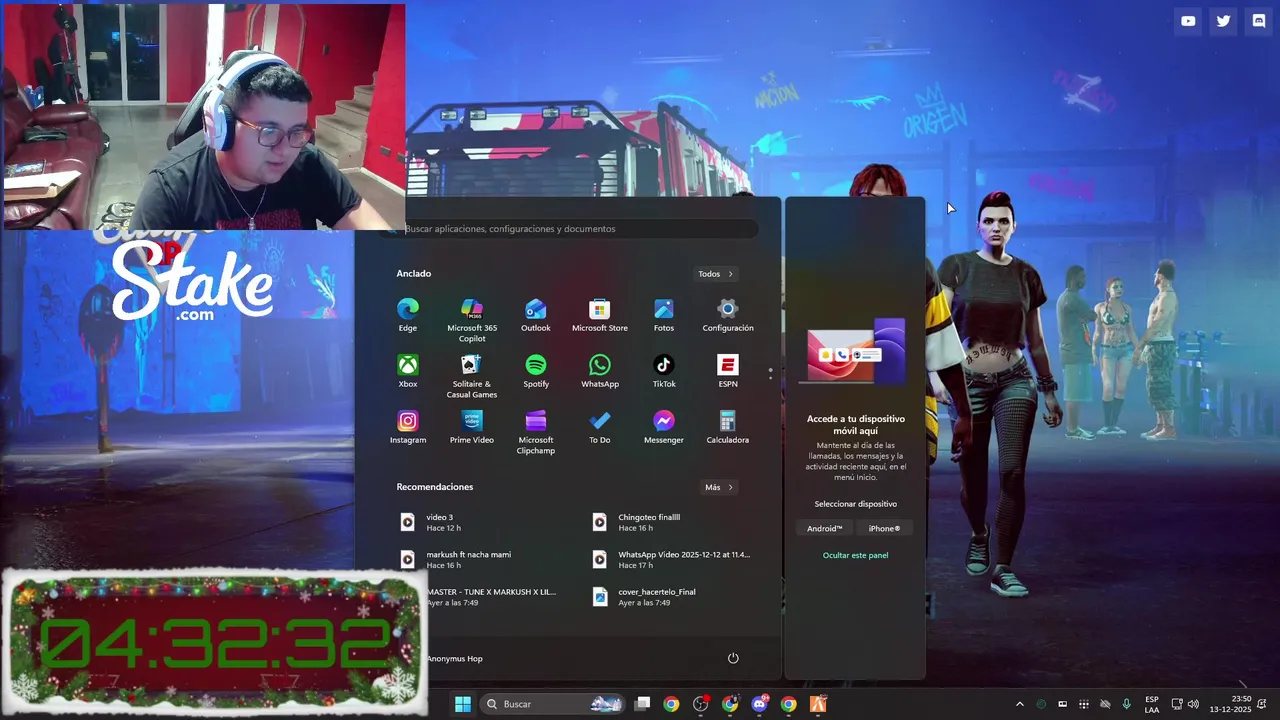This screenshot has height=720, width=1280.
Task: Open Microsoft Store from the Start menu
Action: [600, 315]
